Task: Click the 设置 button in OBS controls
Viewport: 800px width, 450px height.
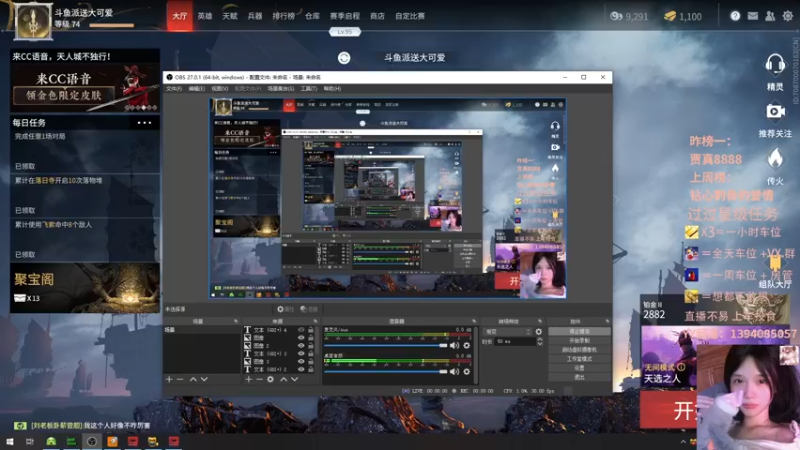Action: (579, 368)
